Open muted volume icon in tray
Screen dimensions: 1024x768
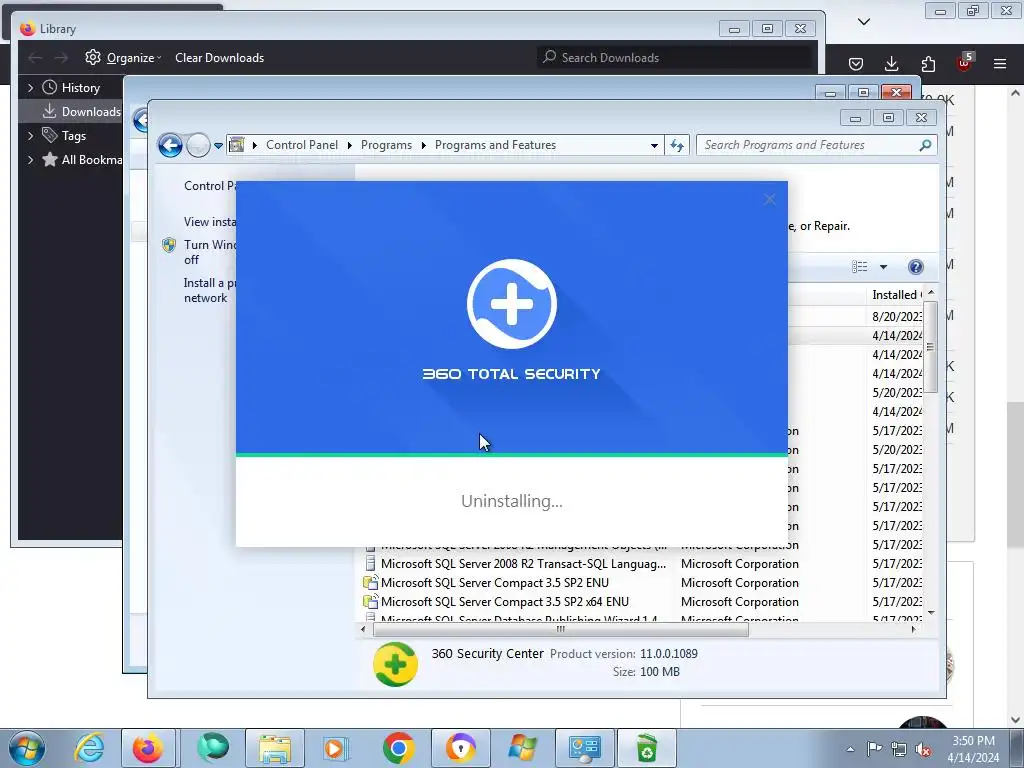coord(923,749)
